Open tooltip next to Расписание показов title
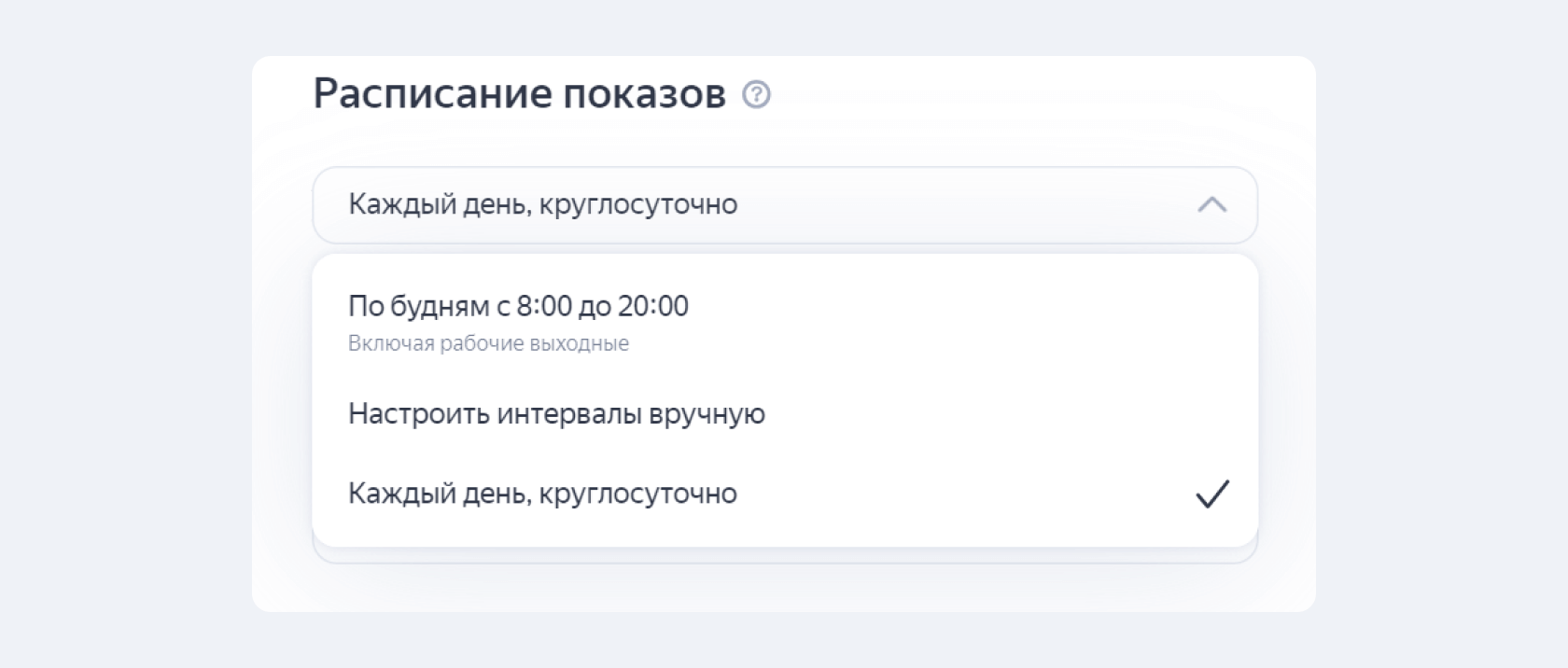The height and width of the screenshot is (668, 1568). tap(756, 95)
